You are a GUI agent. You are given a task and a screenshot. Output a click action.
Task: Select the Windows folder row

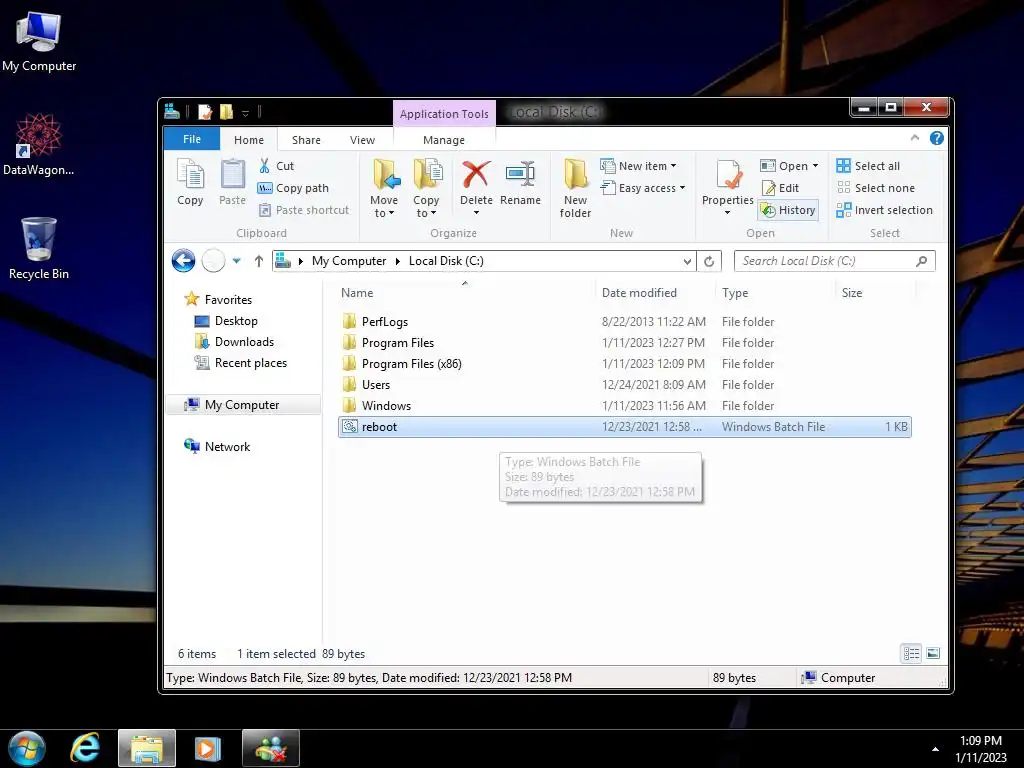click(624, 406)
